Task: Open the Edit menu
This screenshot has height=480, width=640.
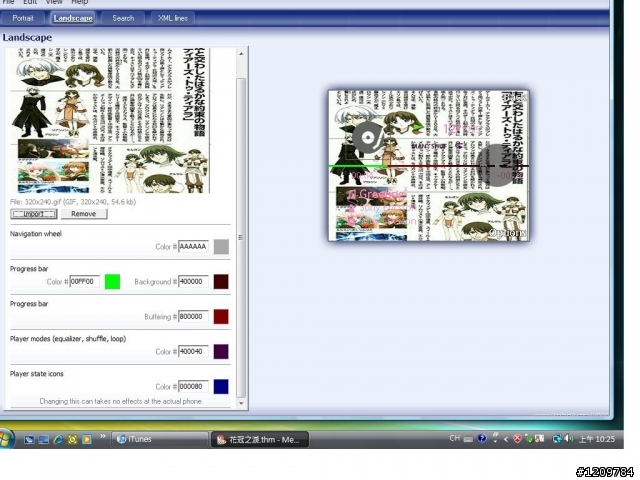Action: (x=30, y=2)
